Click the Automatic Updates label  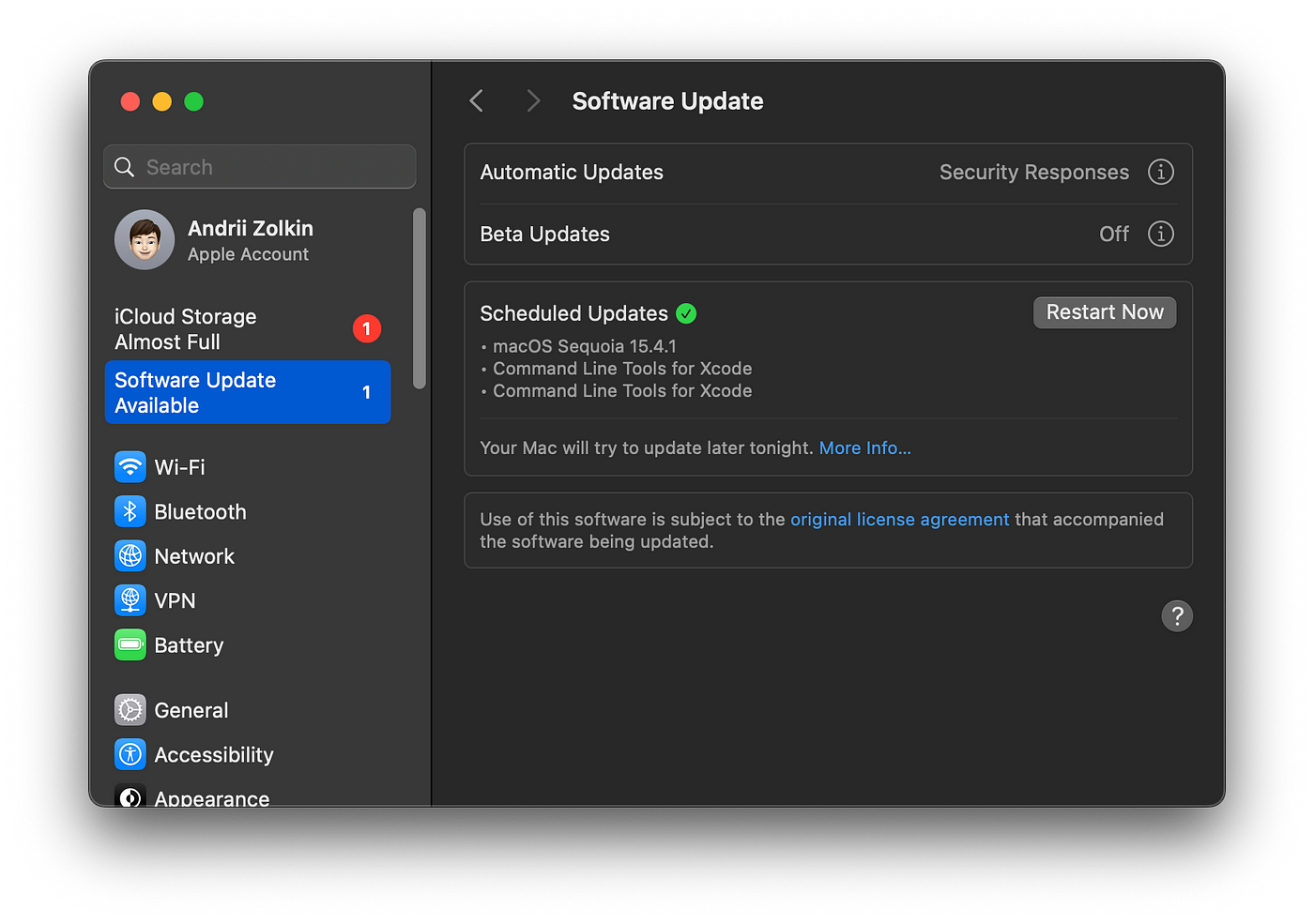[x=572, y=173]
